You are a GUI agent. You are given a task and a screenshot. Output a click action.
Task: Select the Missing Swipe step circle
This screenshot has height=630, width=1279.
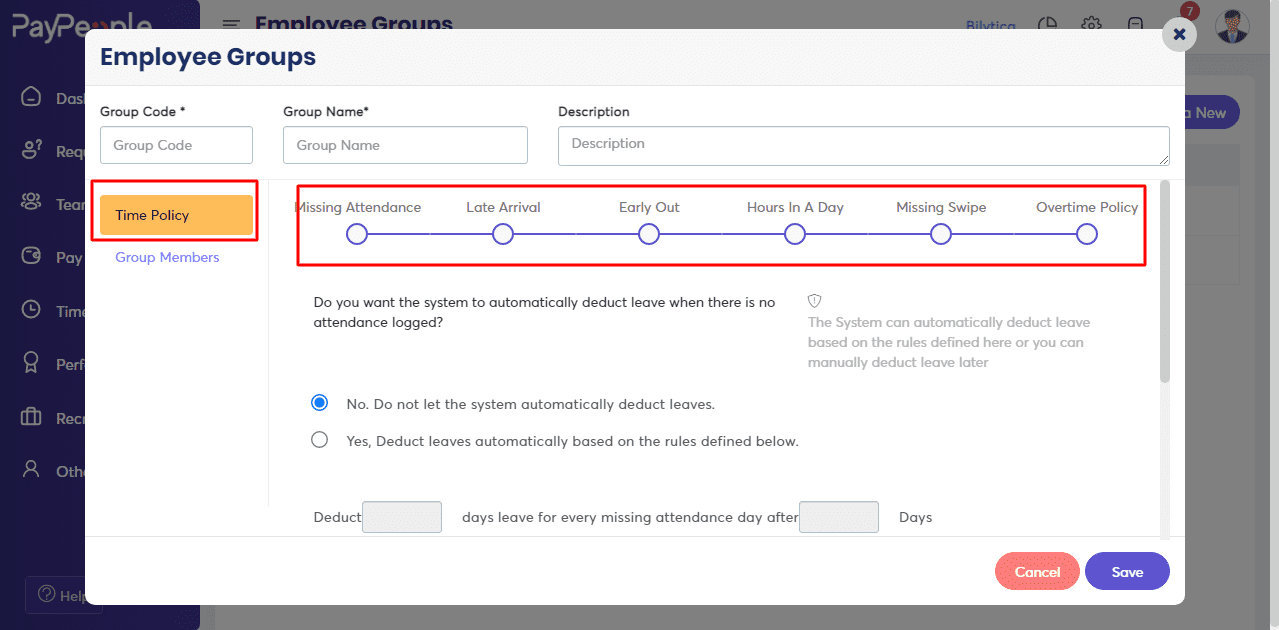[x=941, y=234]
